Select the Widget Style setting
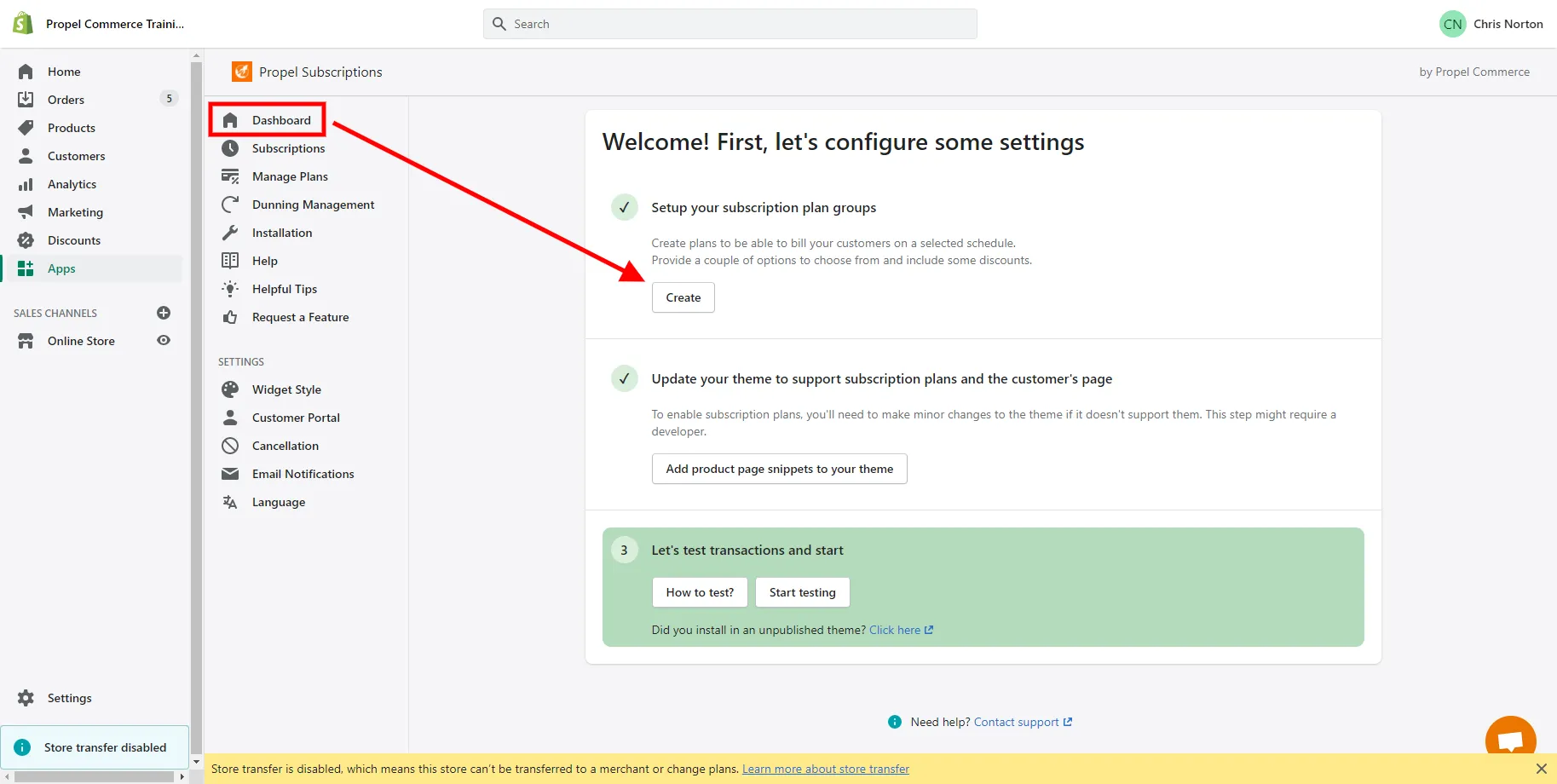This screenshot has height=784, width=1557. (x=286, y=389)
